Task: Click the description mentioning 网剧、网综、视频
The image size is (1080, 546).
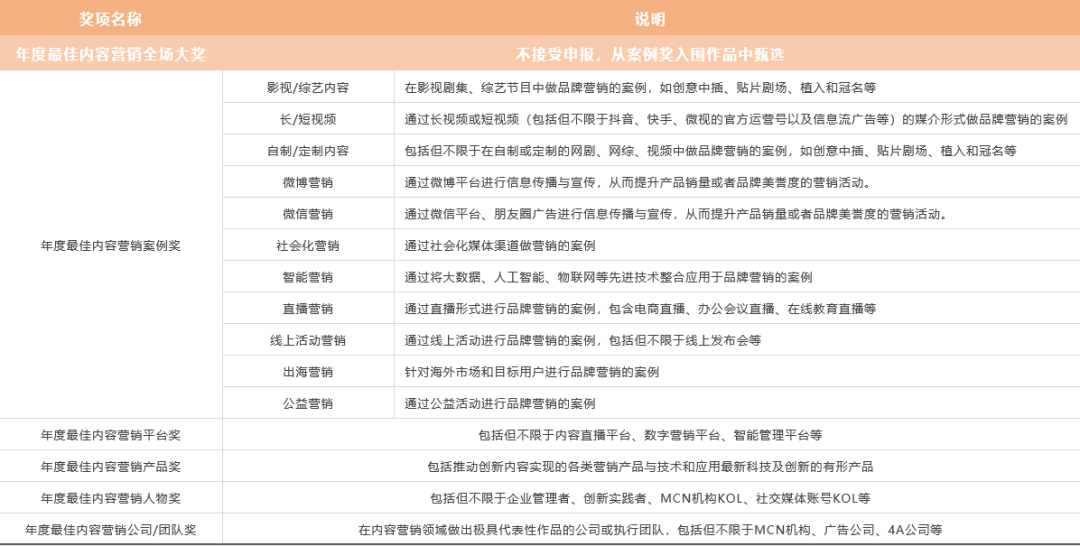Action: click(710, 151)
